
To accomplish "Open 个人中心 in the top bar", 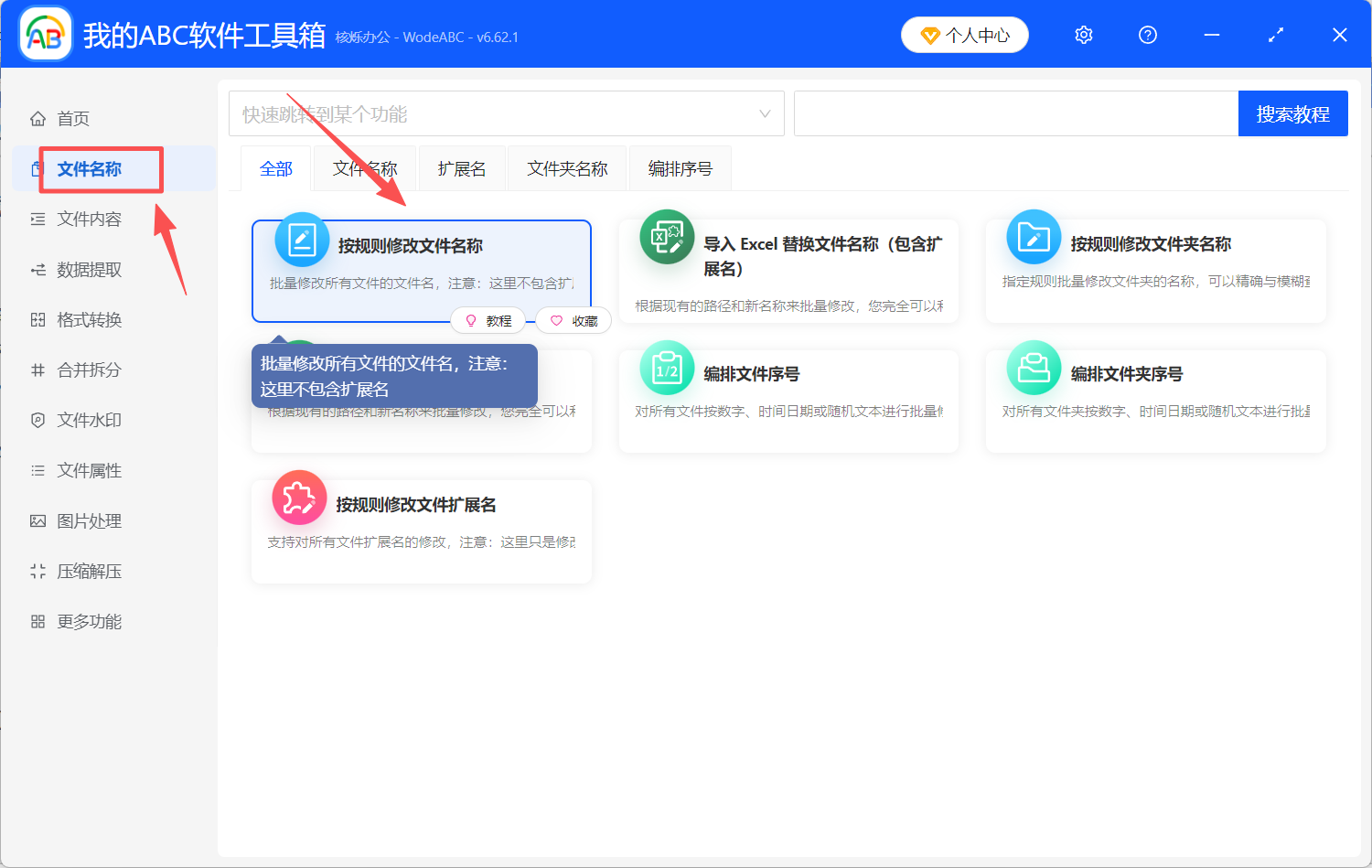I will (x=965, y=34).
